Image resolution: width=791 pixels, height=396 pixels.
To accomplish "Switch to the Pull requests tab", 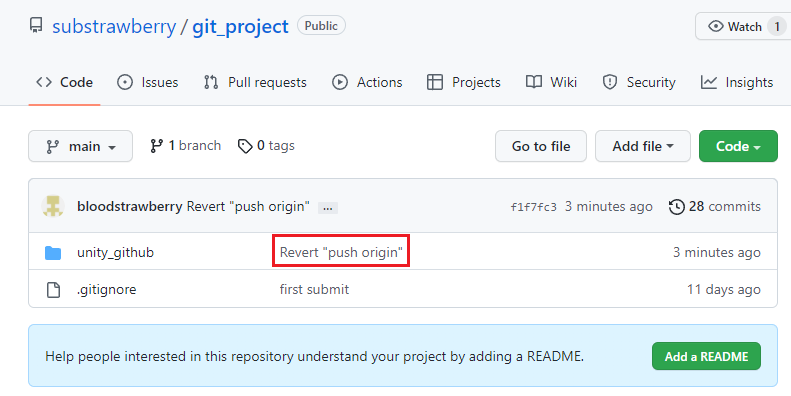I will (255, 82).
